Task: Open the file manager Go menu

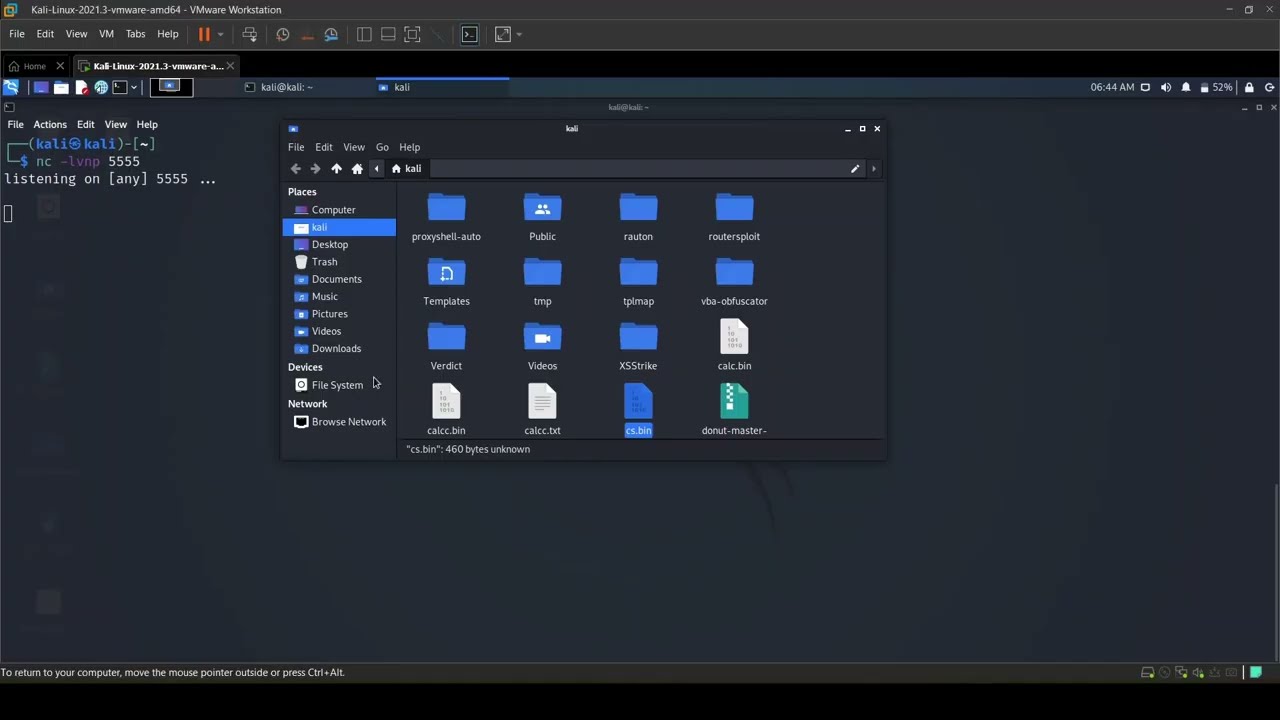Action: pyautogui.click(x=382, y=147)
